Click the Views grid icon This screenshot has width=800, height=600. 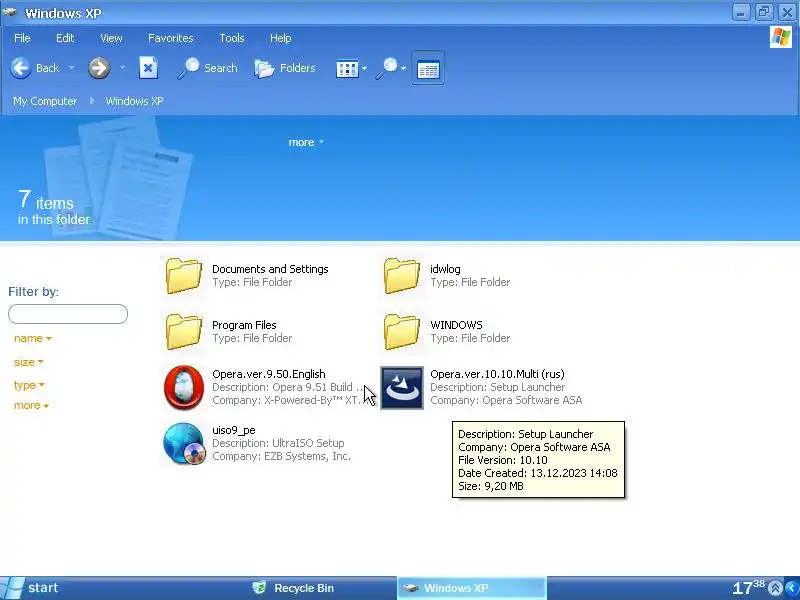click(x=347, y=68)
